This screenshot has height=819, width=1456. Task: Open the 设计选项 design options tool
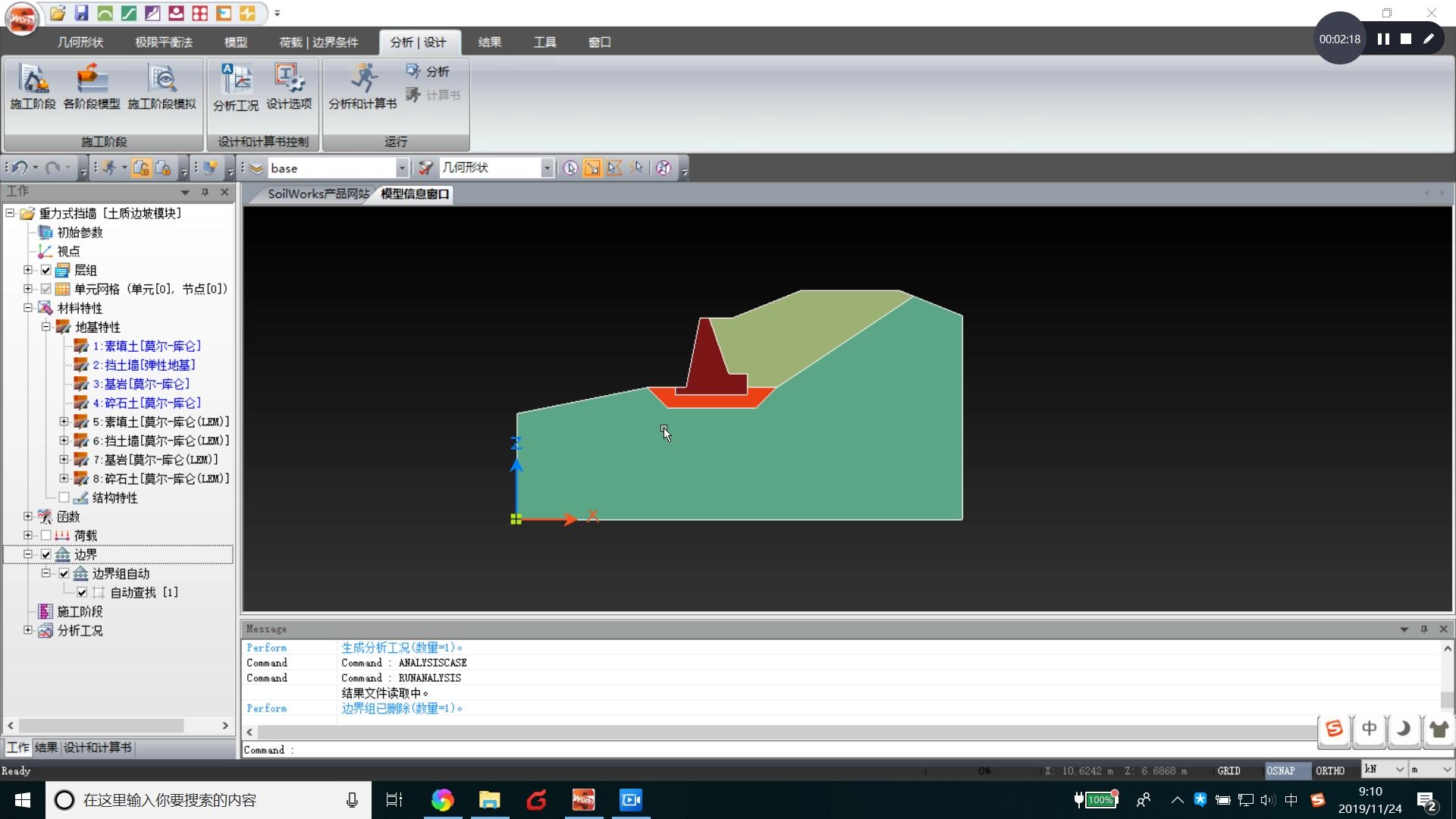coord(289,86)
